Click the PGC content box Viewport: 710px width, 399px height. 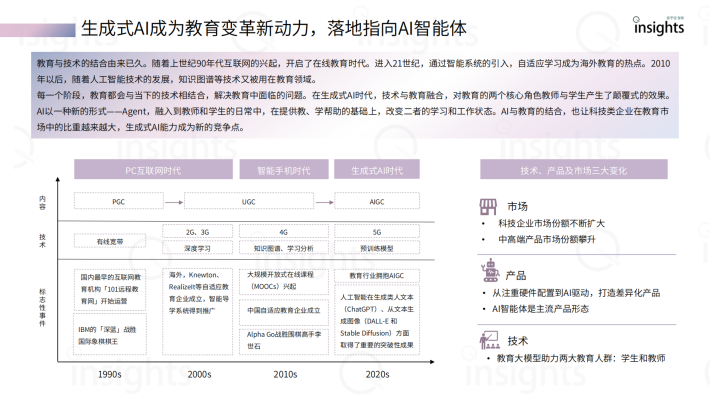click(119, 201)
